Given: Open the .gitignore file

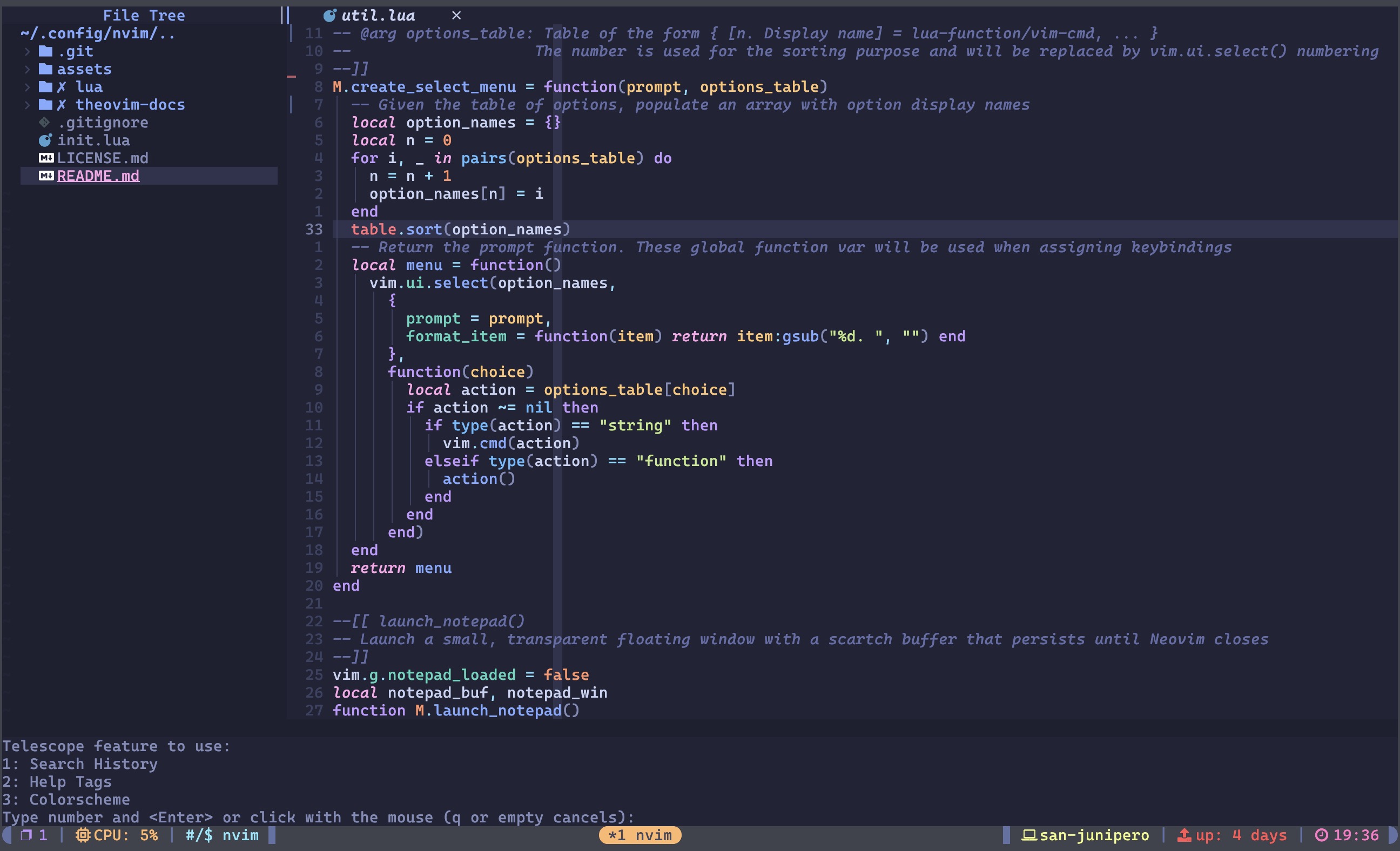Looking at the screenshot, I should coord(103,123).
